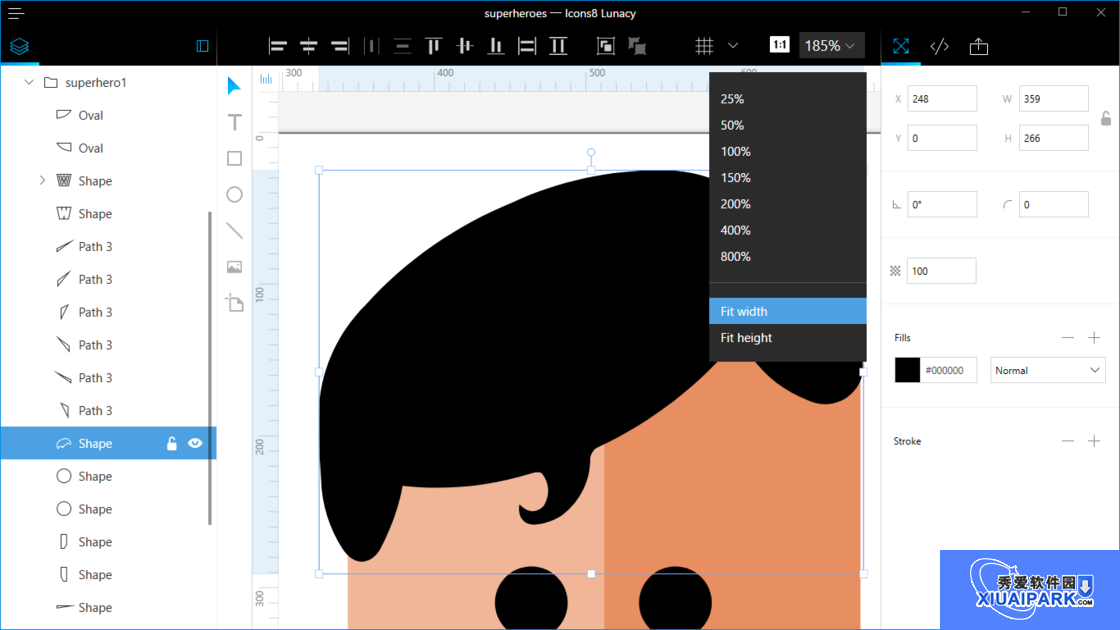Open the black fill color swatch

tap(907, 370)
